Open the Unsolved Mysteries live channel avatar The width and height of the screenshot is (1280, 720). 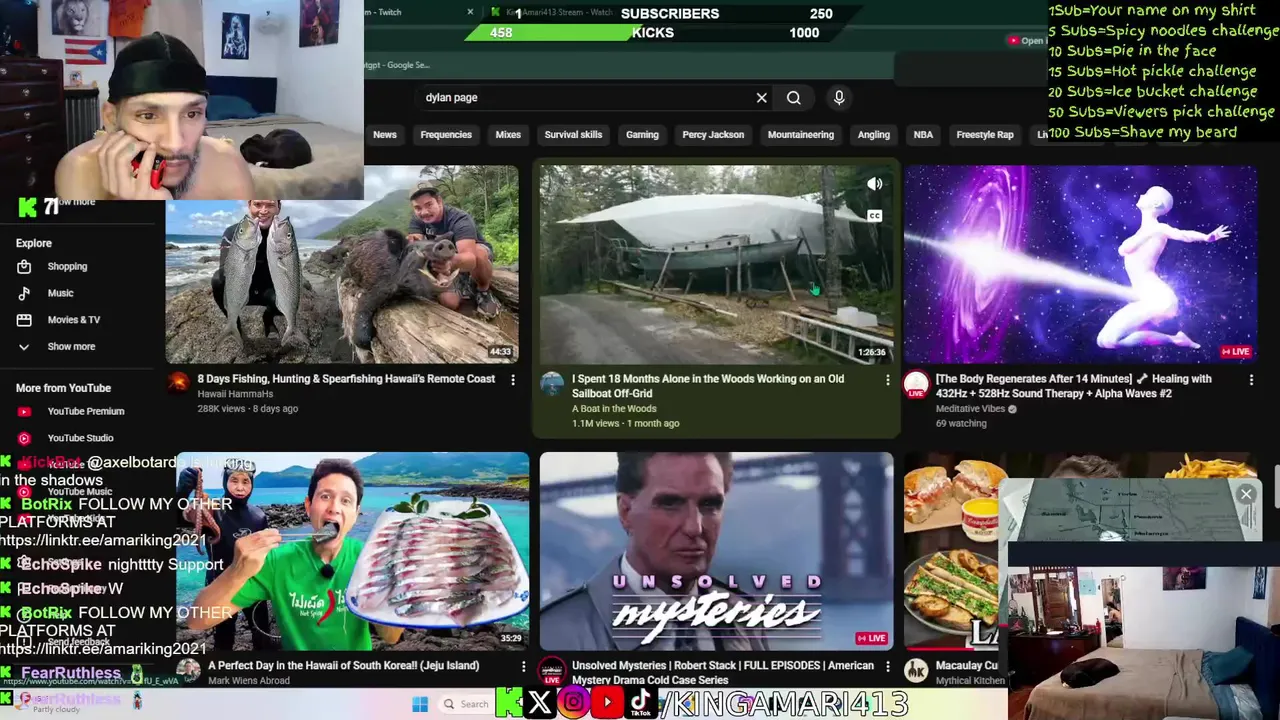(552, 671)
